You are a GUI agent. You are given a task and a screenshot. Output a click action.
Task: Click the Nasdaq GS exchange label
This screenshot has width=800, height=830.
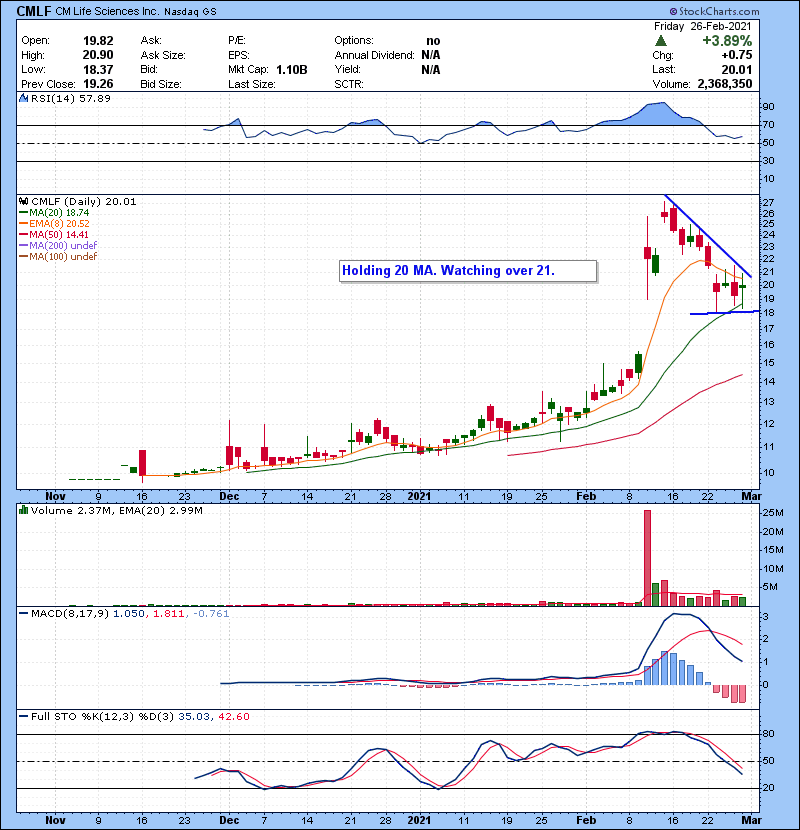click(x=190, y=12)
